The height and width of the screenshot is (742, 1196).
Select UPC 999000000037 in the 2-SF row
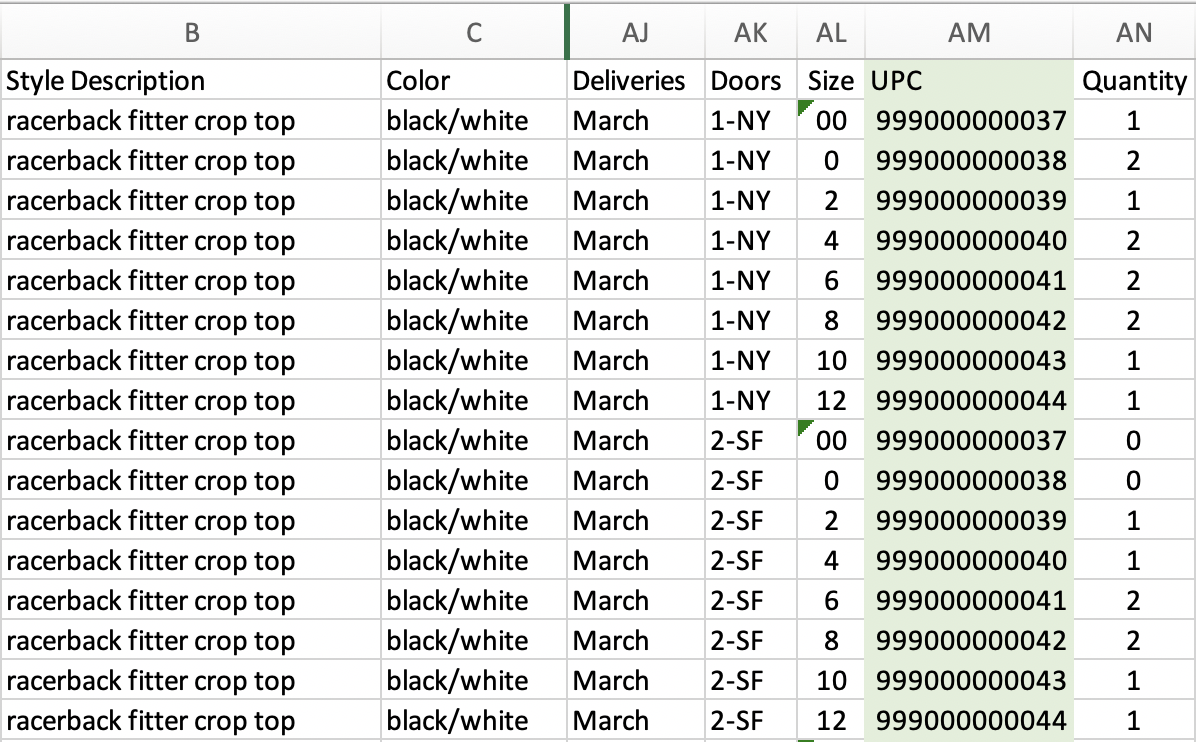click(969, 440)
